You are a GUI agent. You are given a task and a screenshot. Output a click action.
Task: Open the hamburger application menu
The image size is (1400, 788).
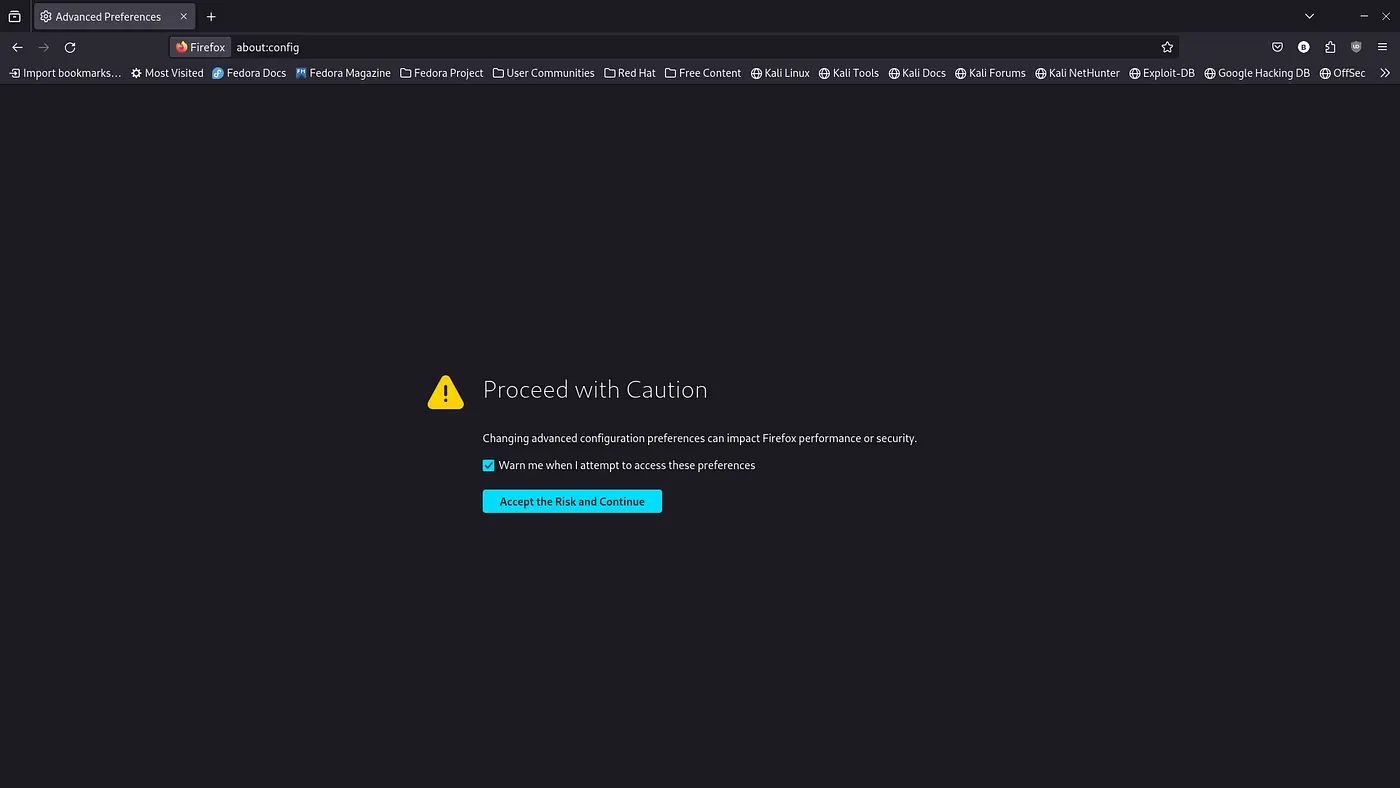(1383, 47)
